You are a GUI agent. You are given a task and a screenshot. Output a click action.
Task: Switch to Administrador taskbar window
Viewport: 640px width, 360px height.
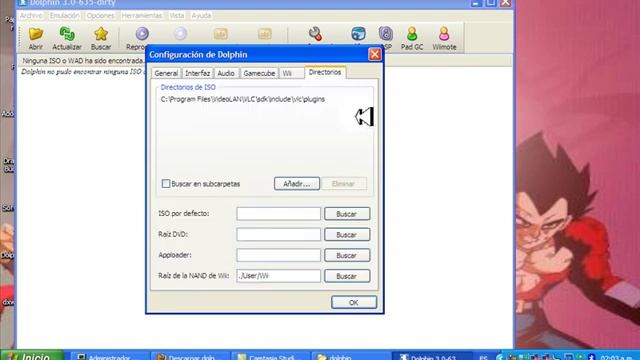click(x=109, y=356)
